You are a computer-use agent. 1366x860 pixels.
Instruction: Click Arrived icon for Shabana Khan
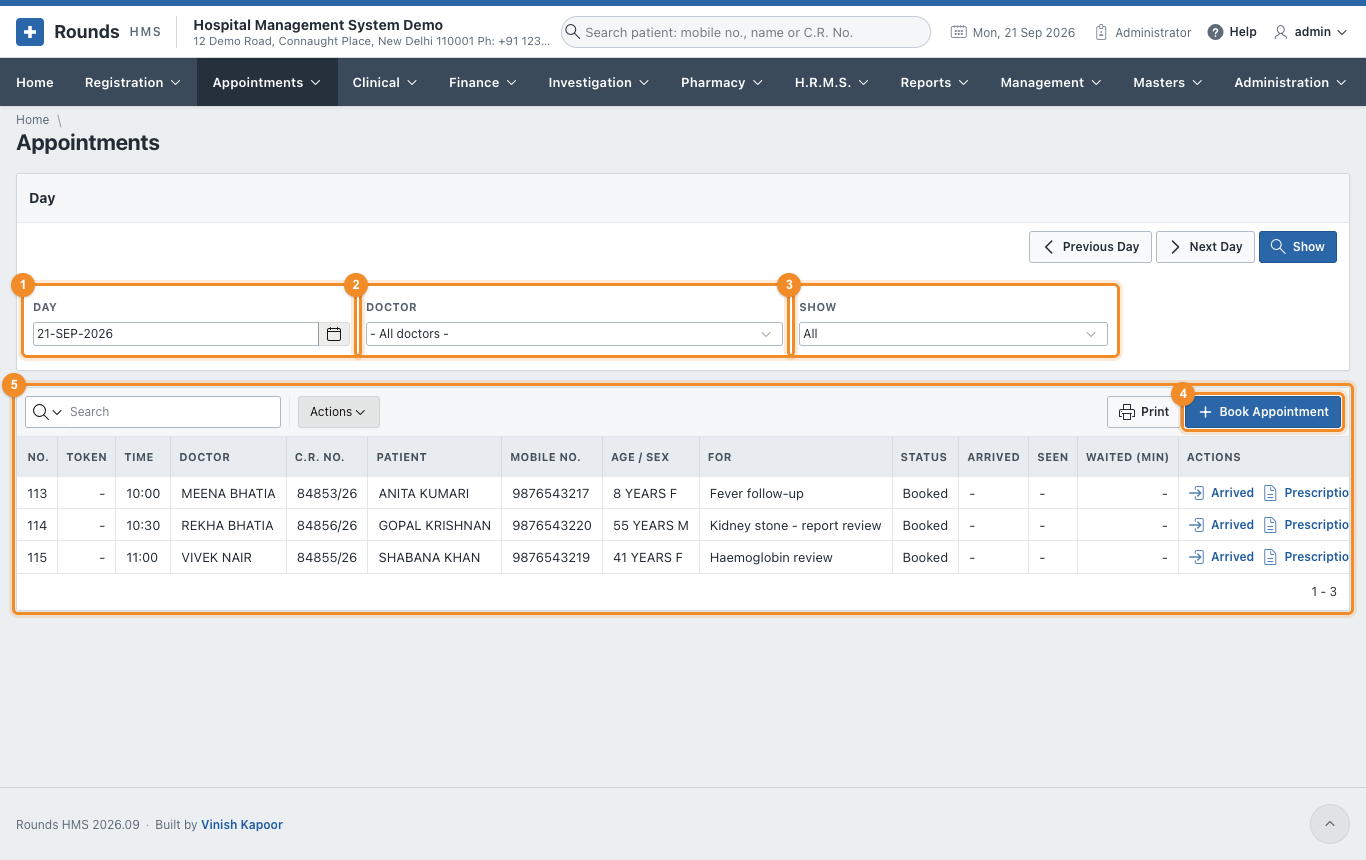[x=1197, y=557]
